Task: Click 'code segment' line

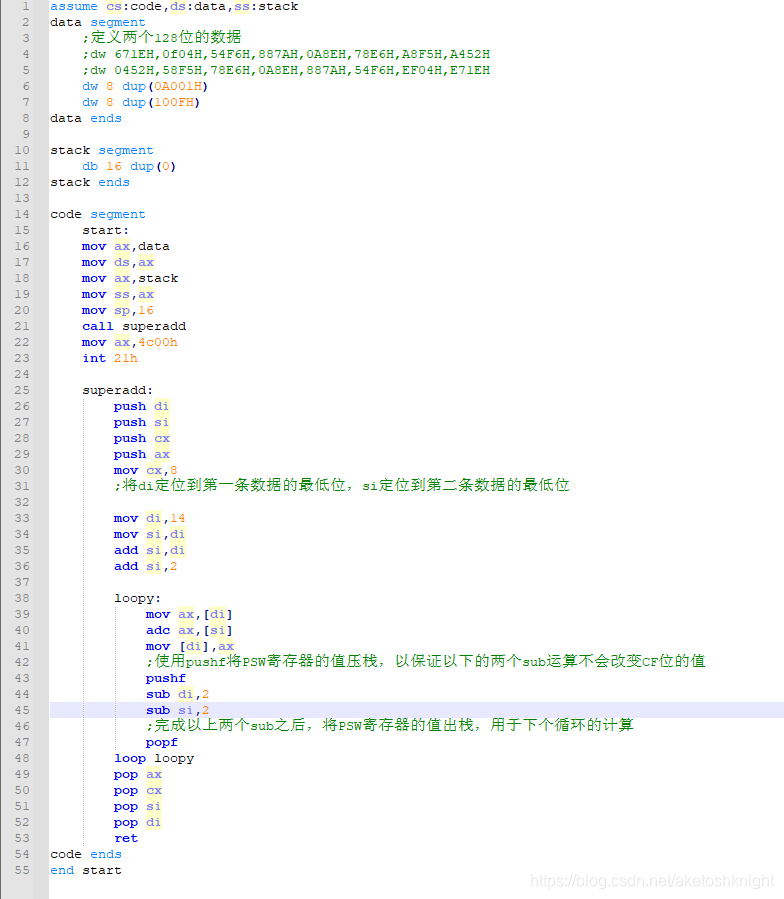Action: (x=97, y=214)
